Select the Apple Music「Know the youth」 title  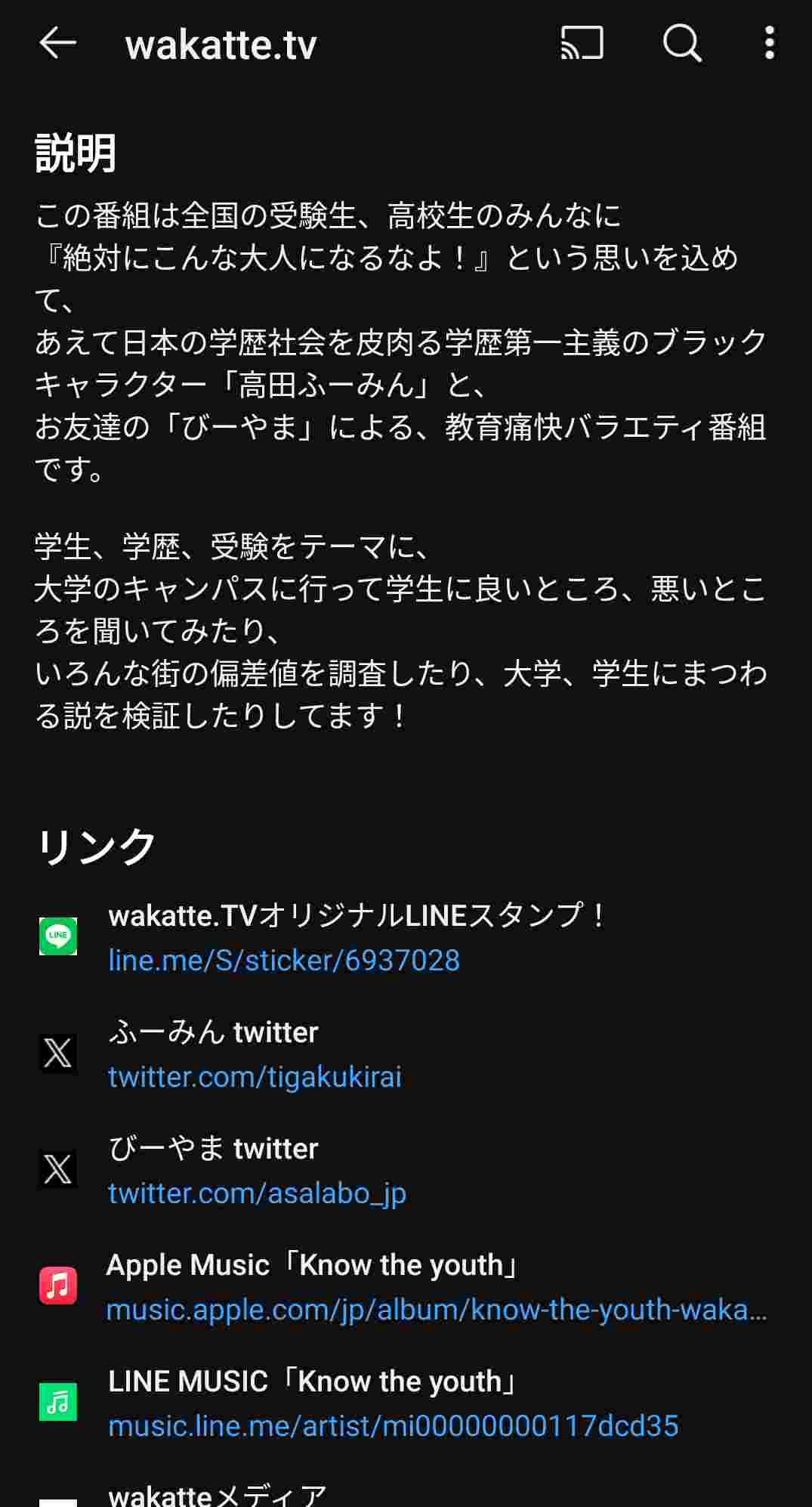313,1265
